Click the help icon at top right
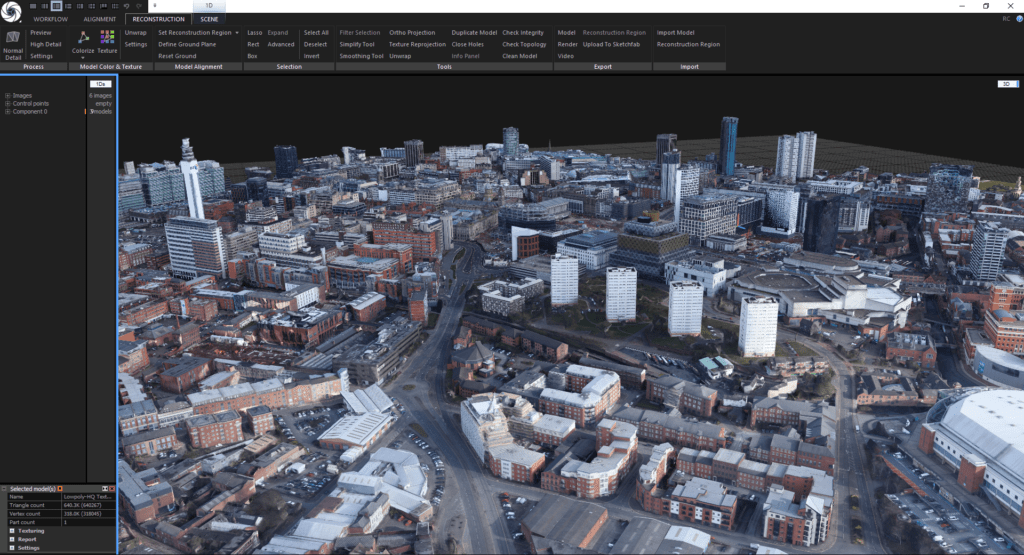 1019,19
